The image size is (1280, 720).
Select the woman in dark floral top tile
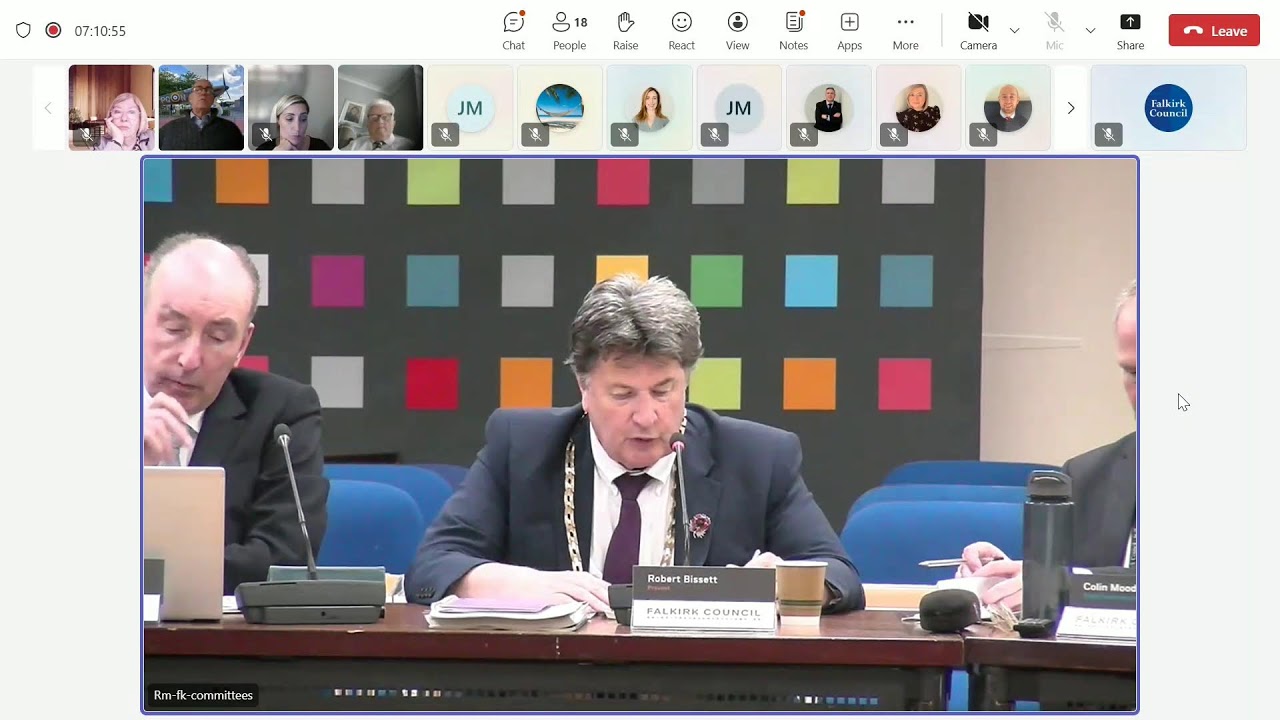pyautogui.click(x=919, y=108)
